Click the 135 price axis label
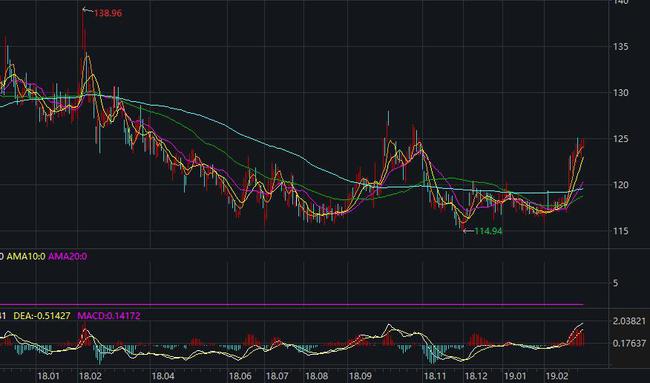The image size is (650, 383). coord(621,47)
